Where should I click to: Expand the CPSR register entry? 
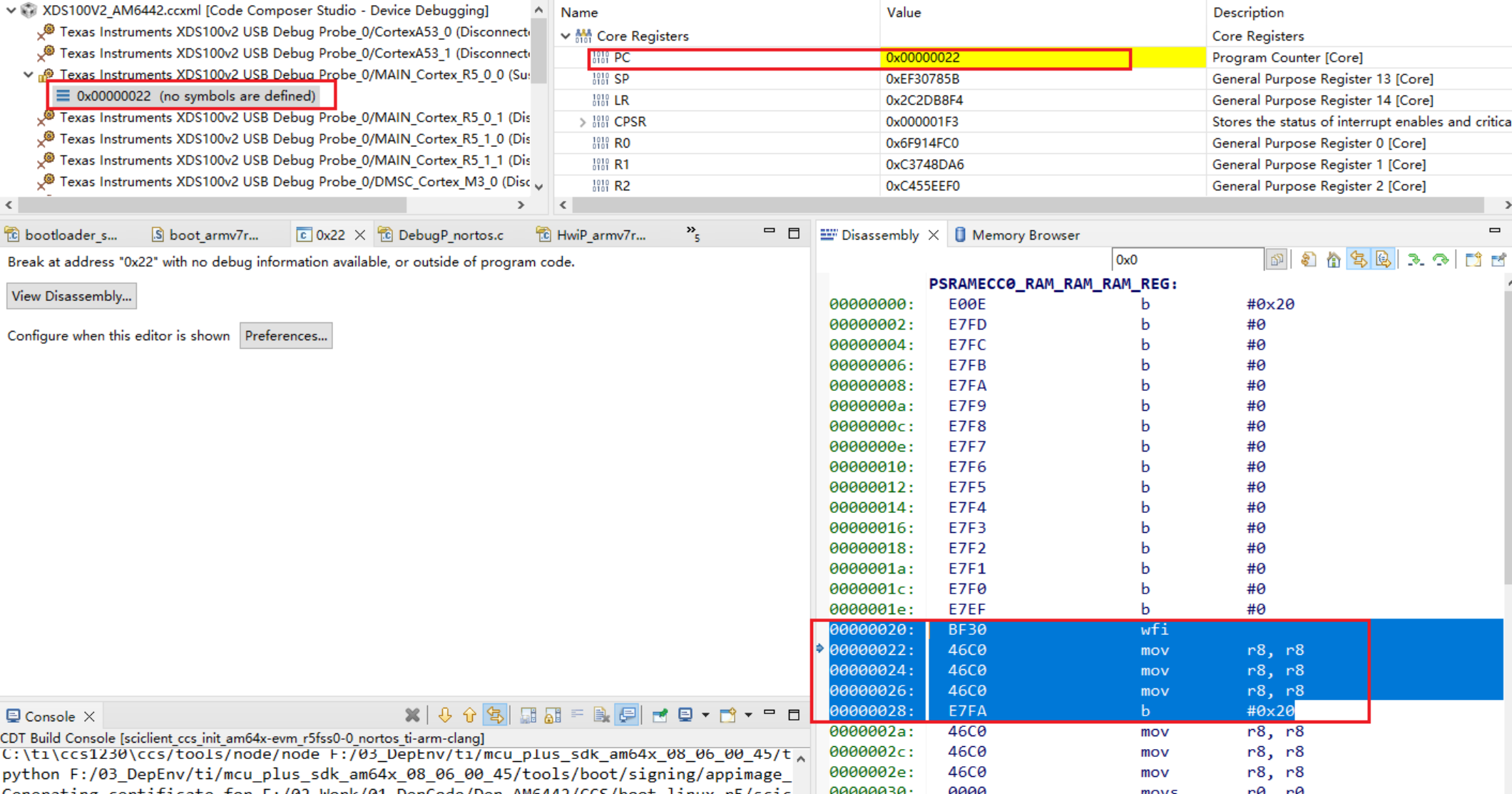(x=583, y=122)
